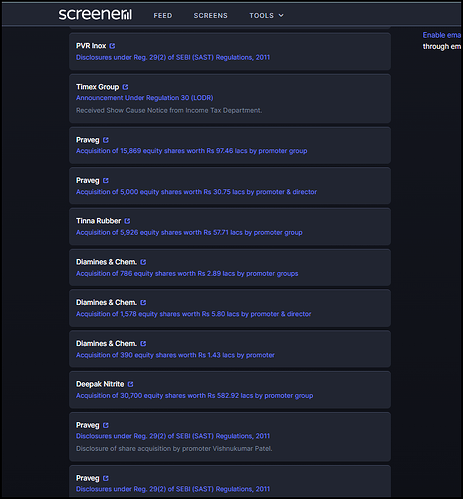Click the PVR Inox company name
The height and width of the screenshot is (499, 463).
(91, 46)
